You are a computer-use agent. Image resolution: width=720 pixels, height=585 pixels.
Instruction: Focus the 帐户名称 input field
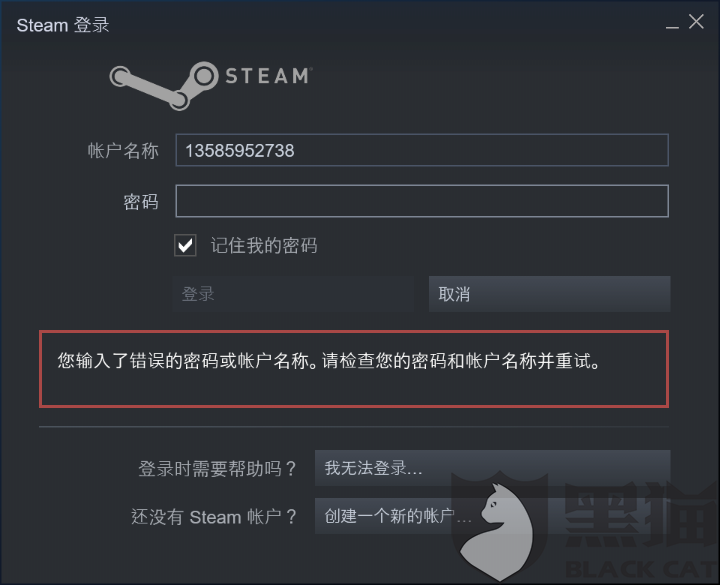pos(422,150)
